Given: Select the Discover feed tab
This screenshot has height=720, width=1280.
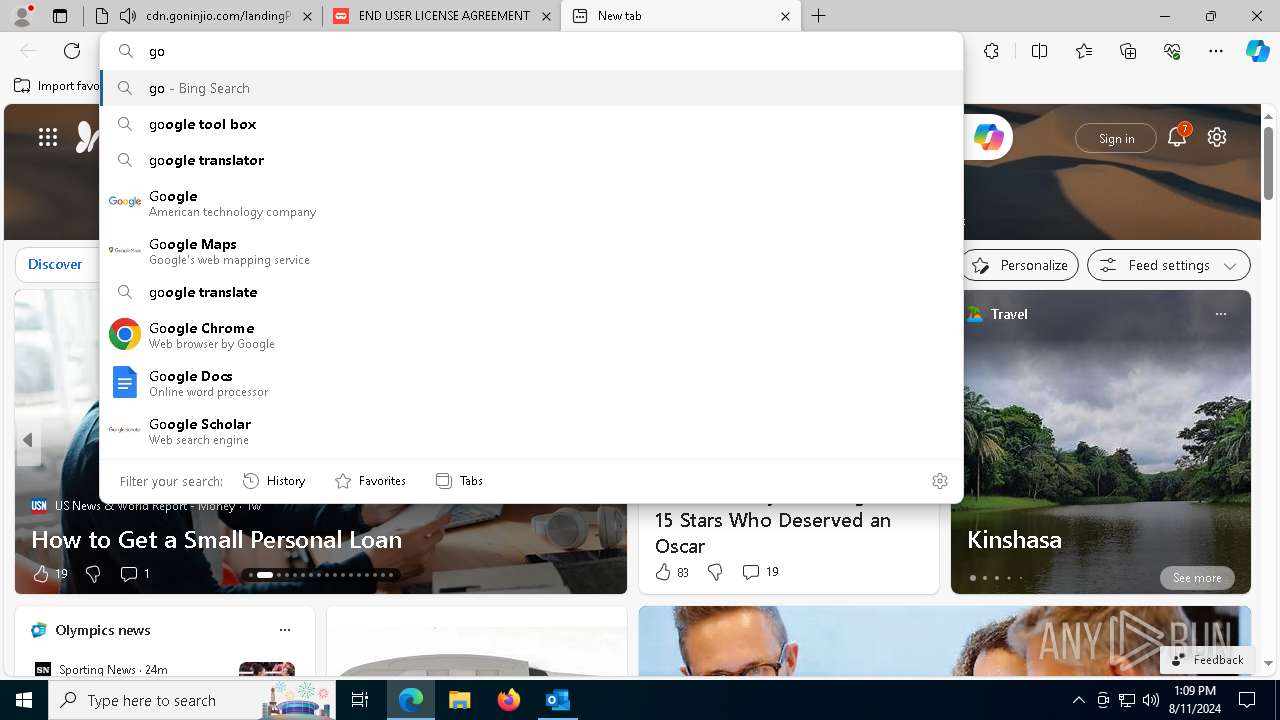Looking at the screenshot, I should (55, 265).
